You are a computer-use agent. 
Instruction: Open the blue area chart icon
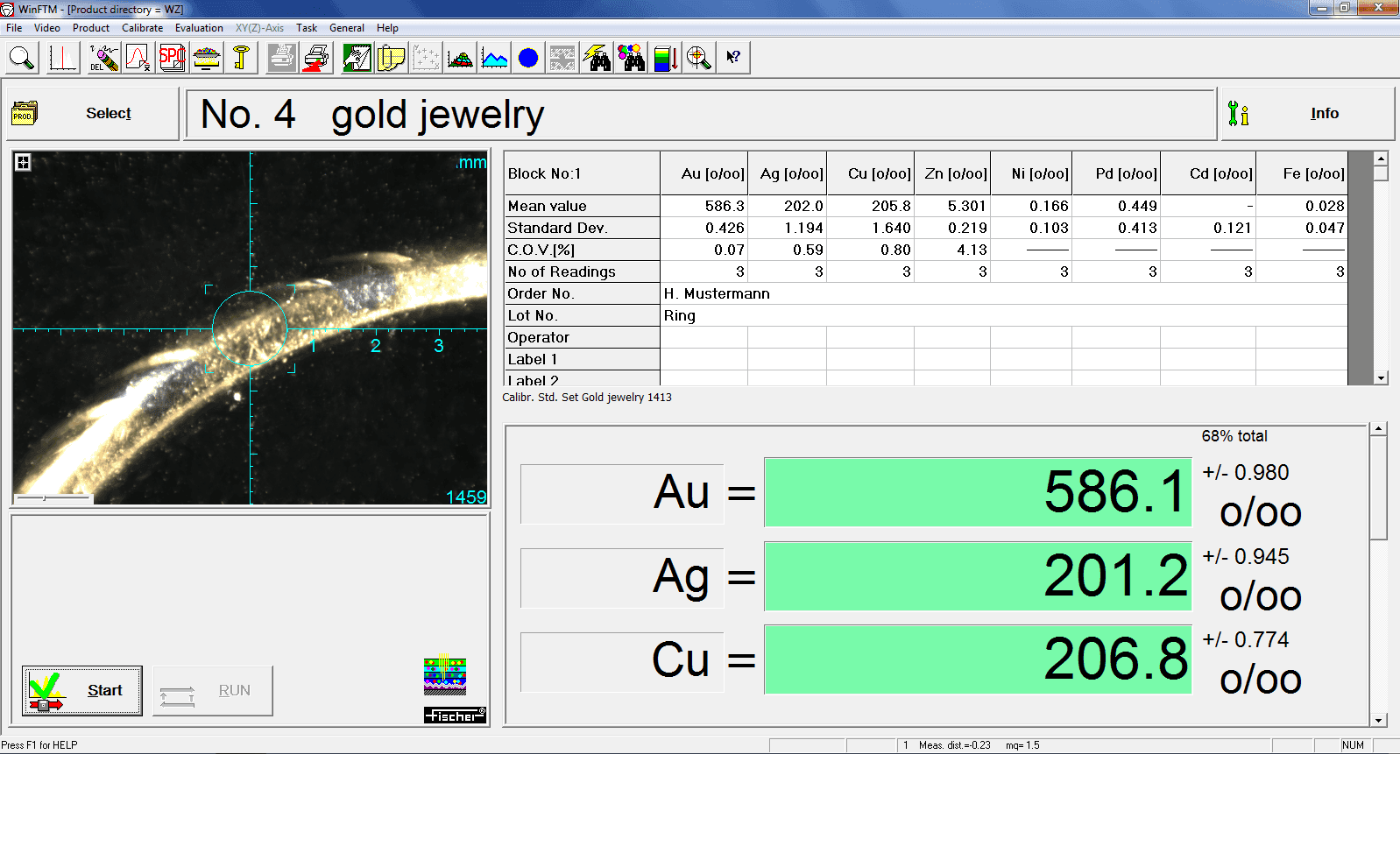pos(494,59)
